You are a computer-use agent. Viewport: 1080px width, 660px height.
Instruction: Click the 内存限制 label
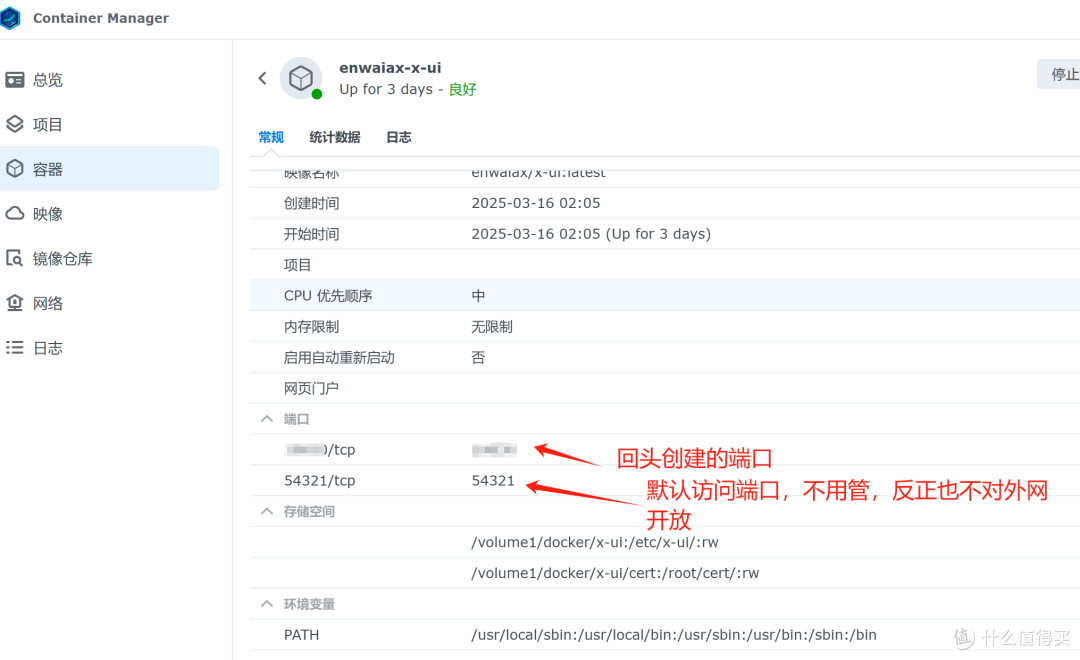pos(311,327)
